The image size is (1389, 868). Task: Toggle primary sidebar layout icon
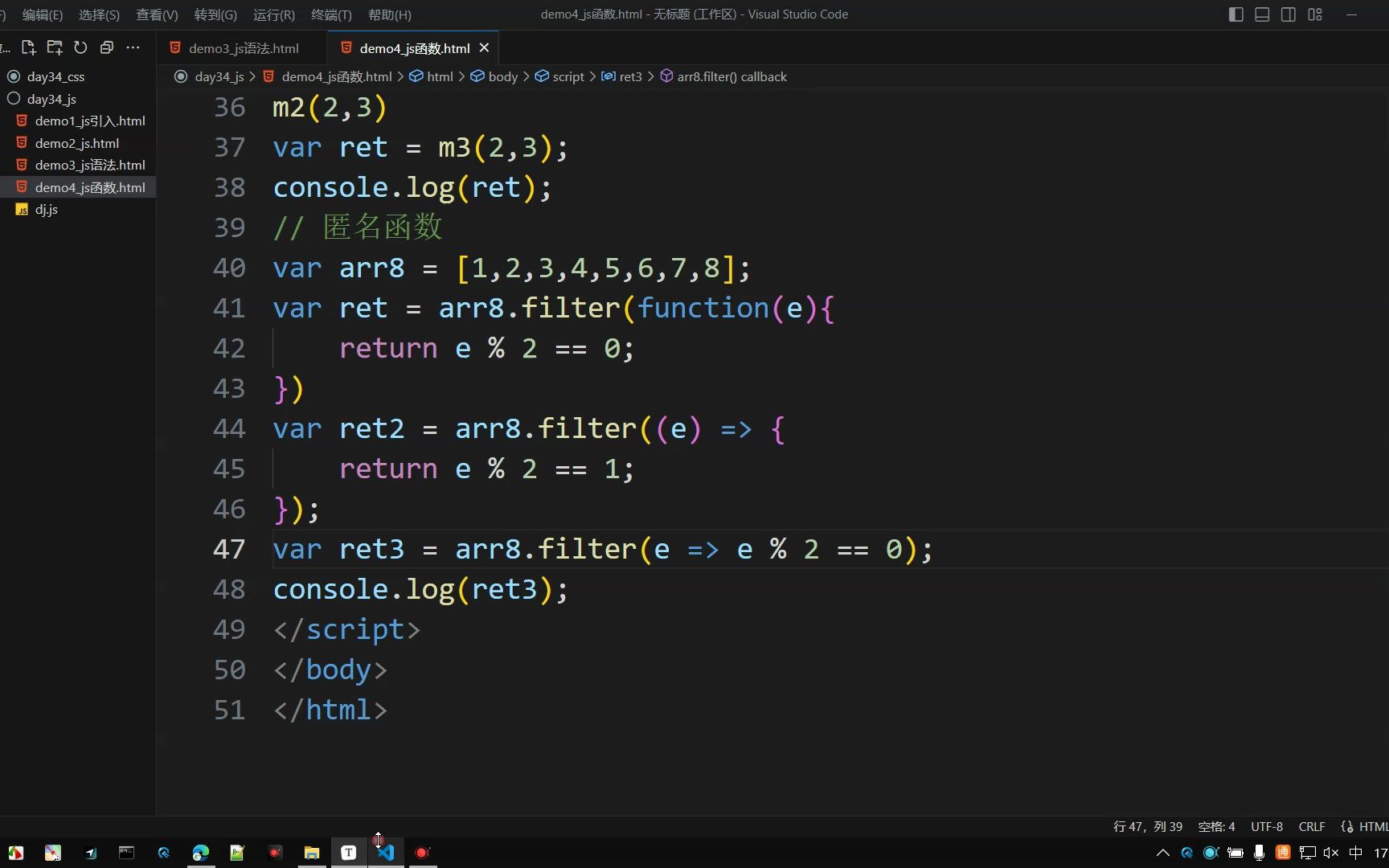[x=1236, y=14]
